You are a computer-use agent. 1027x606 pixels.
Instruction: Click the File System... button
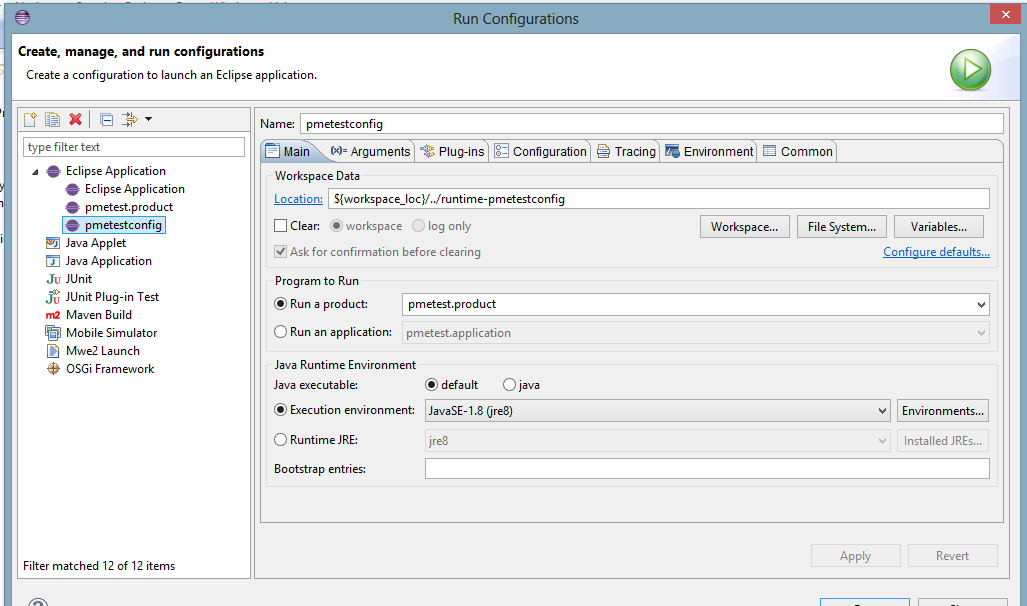click(x=842, y=227)
